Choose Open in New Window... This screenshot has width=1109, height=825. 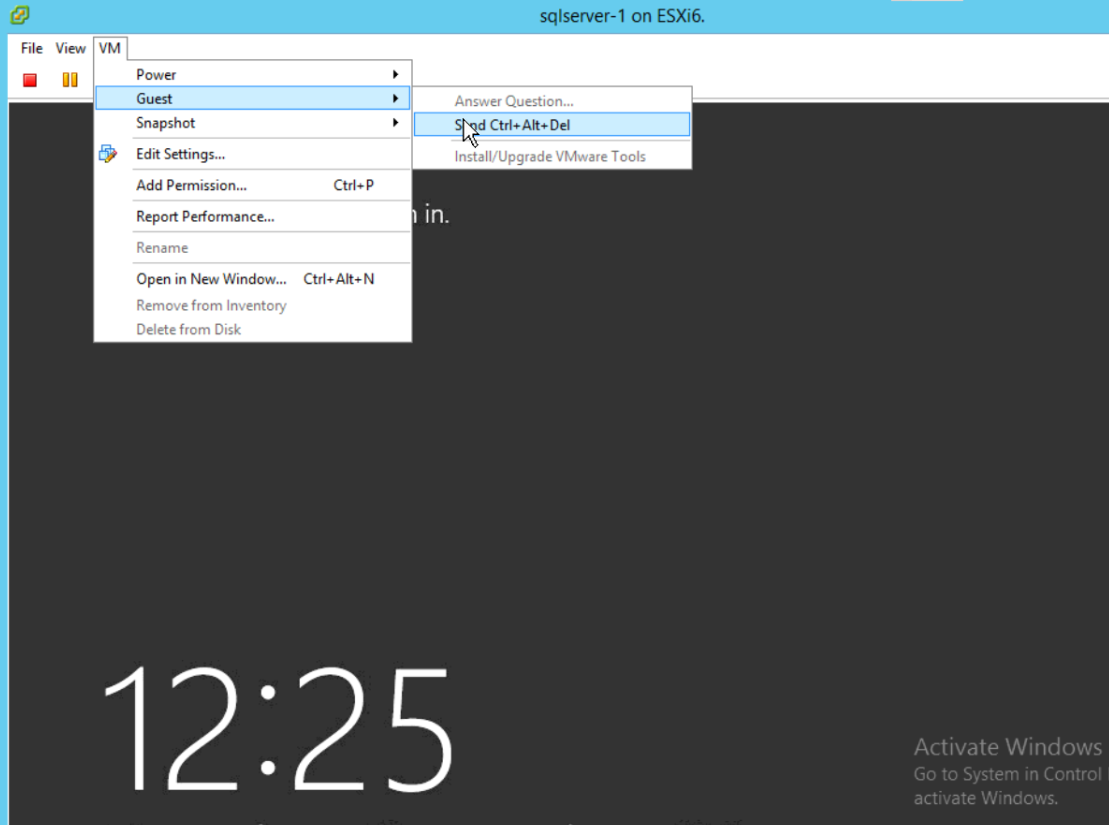click(252, 279)
